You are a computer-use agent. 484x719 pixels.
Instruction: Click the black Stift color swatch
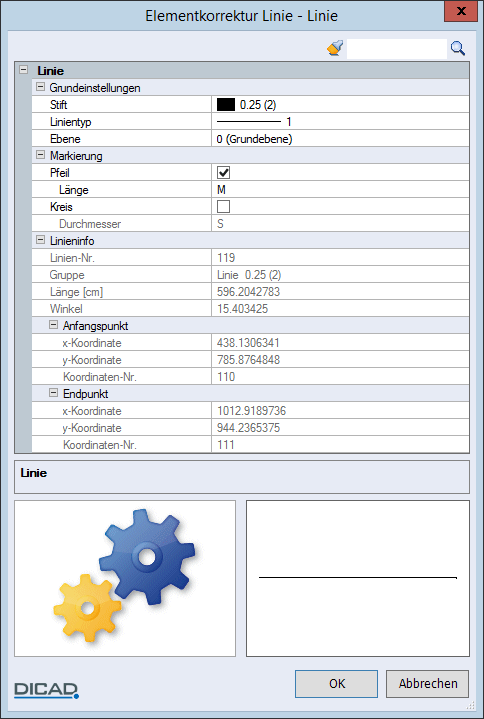pyautogui.click(x=226, y=105)
